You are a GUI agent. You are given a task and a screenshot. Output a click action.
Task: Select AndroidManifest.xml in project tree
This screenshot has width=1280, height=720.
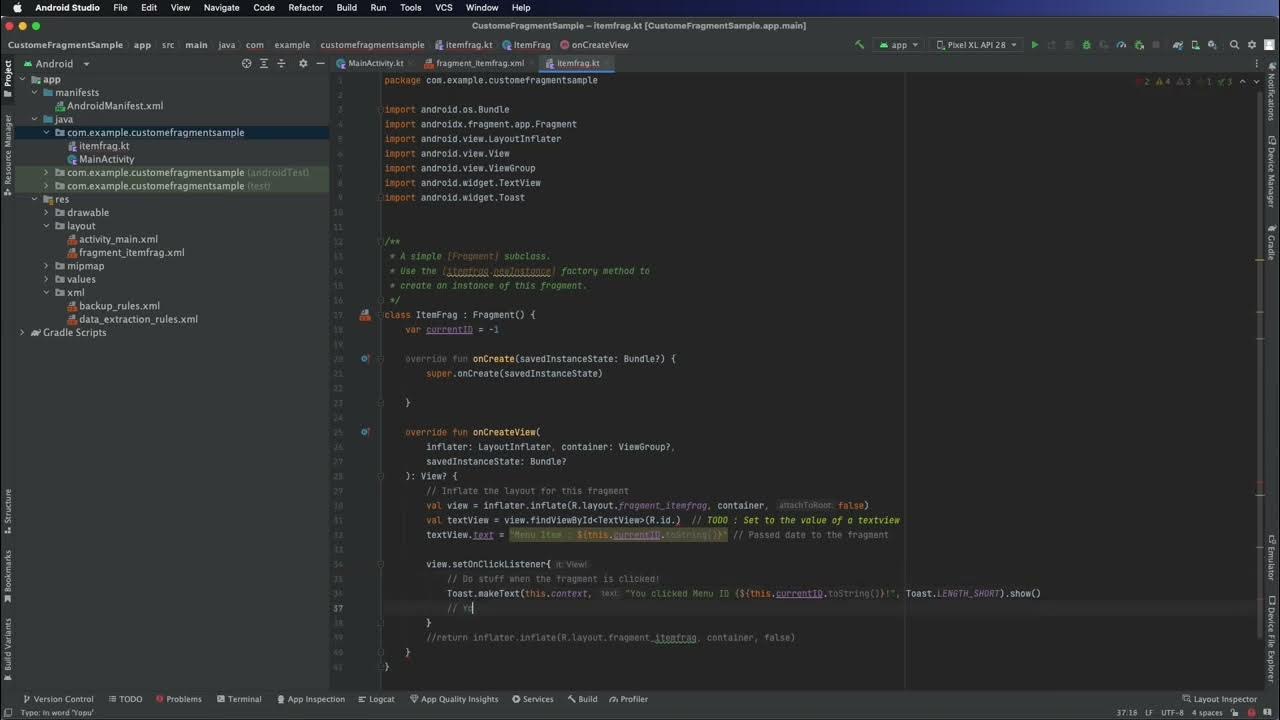pos(114,106)
